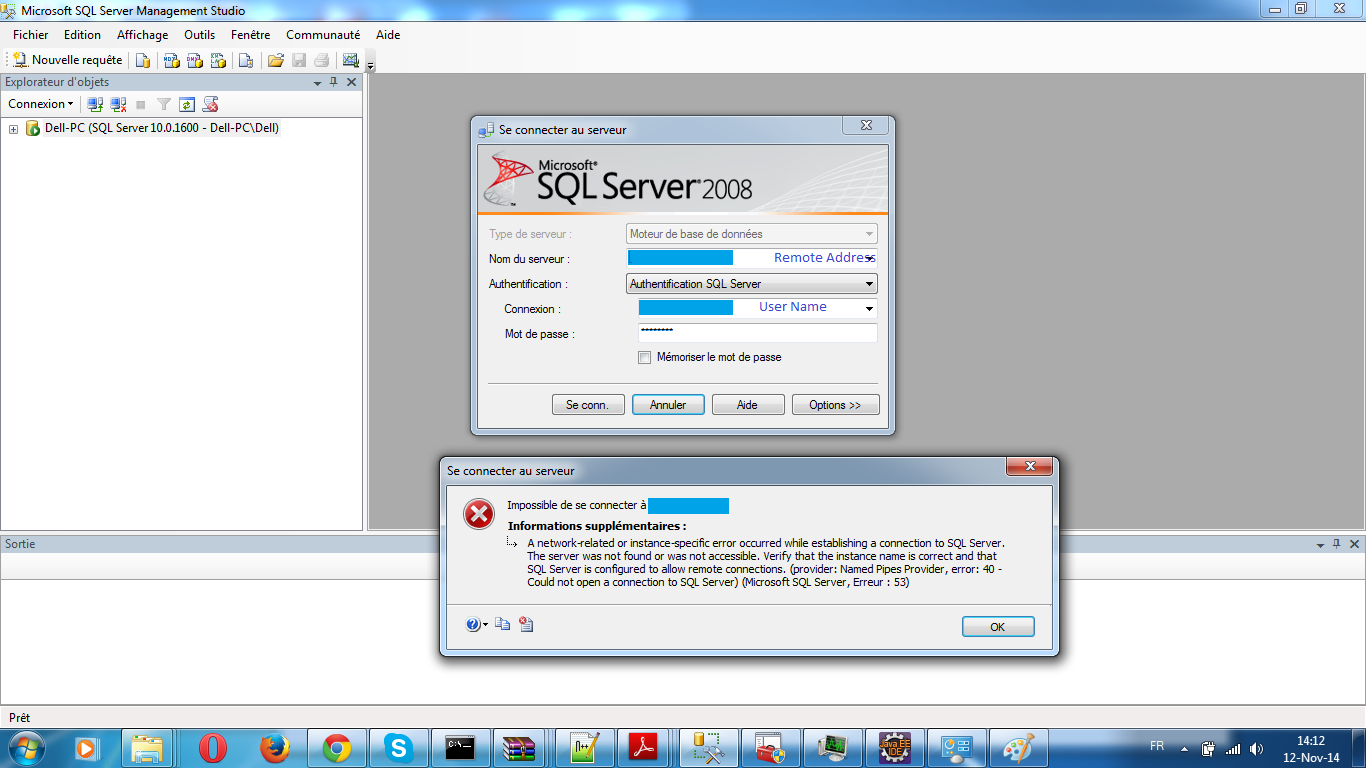Screen dimensions: 1366x768
Task: Click the Options >> button
Action: coord(836,405)
